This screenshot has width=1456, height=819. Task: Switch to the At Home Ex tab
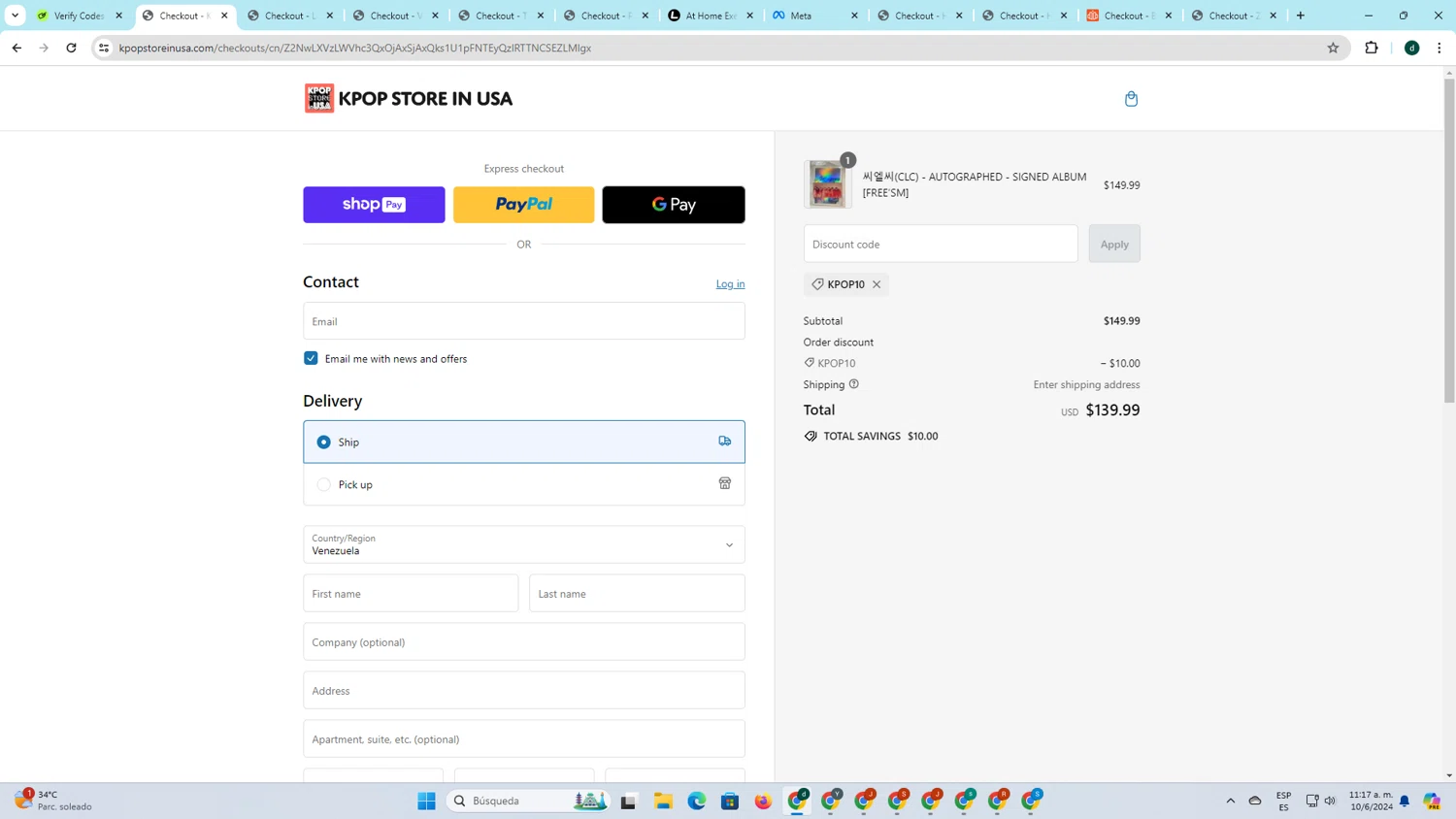click(711, 16)
